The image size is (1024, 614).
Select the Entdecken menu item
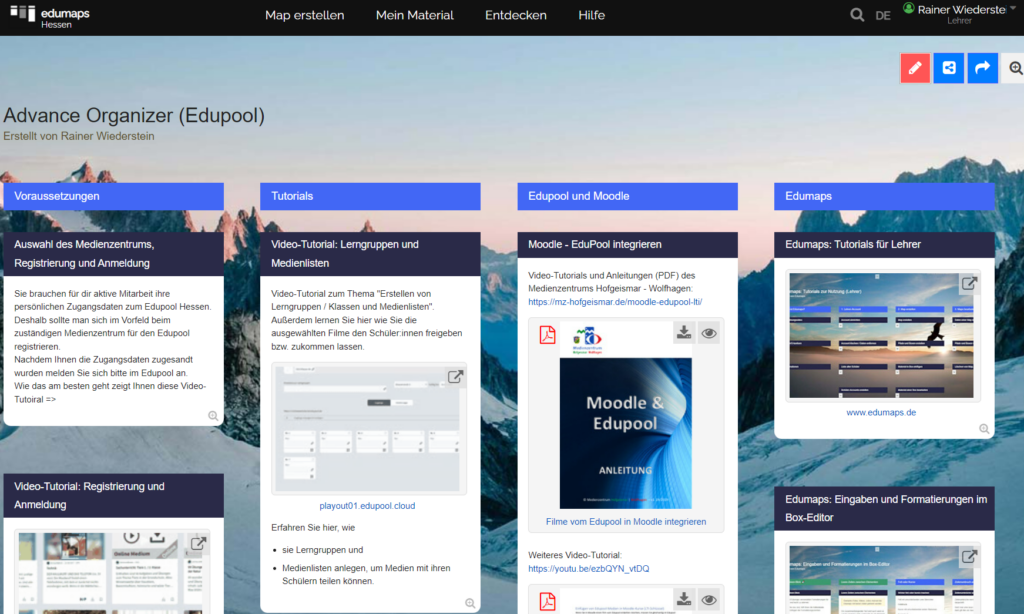[x=515, y=15]
